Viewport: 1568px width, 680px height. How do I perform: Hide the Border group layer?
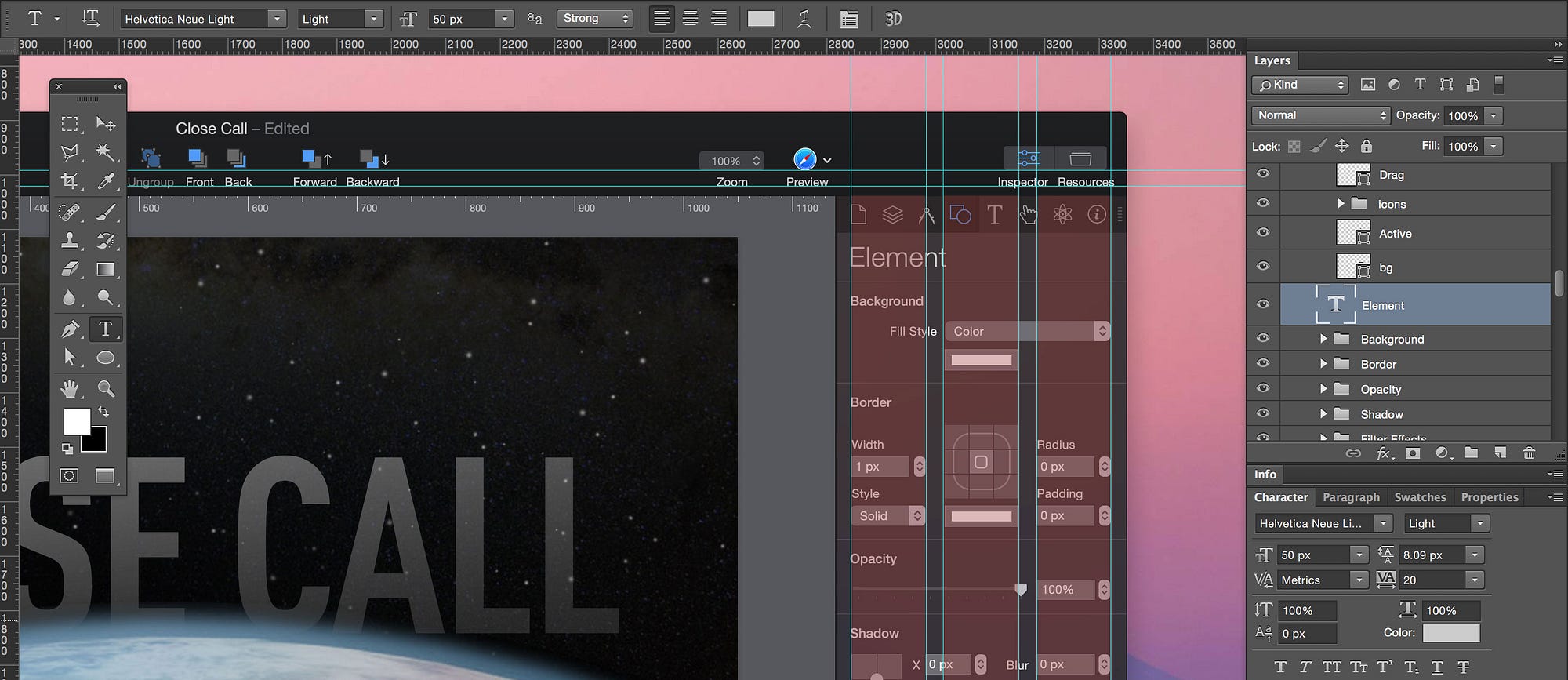(1263, 363)
